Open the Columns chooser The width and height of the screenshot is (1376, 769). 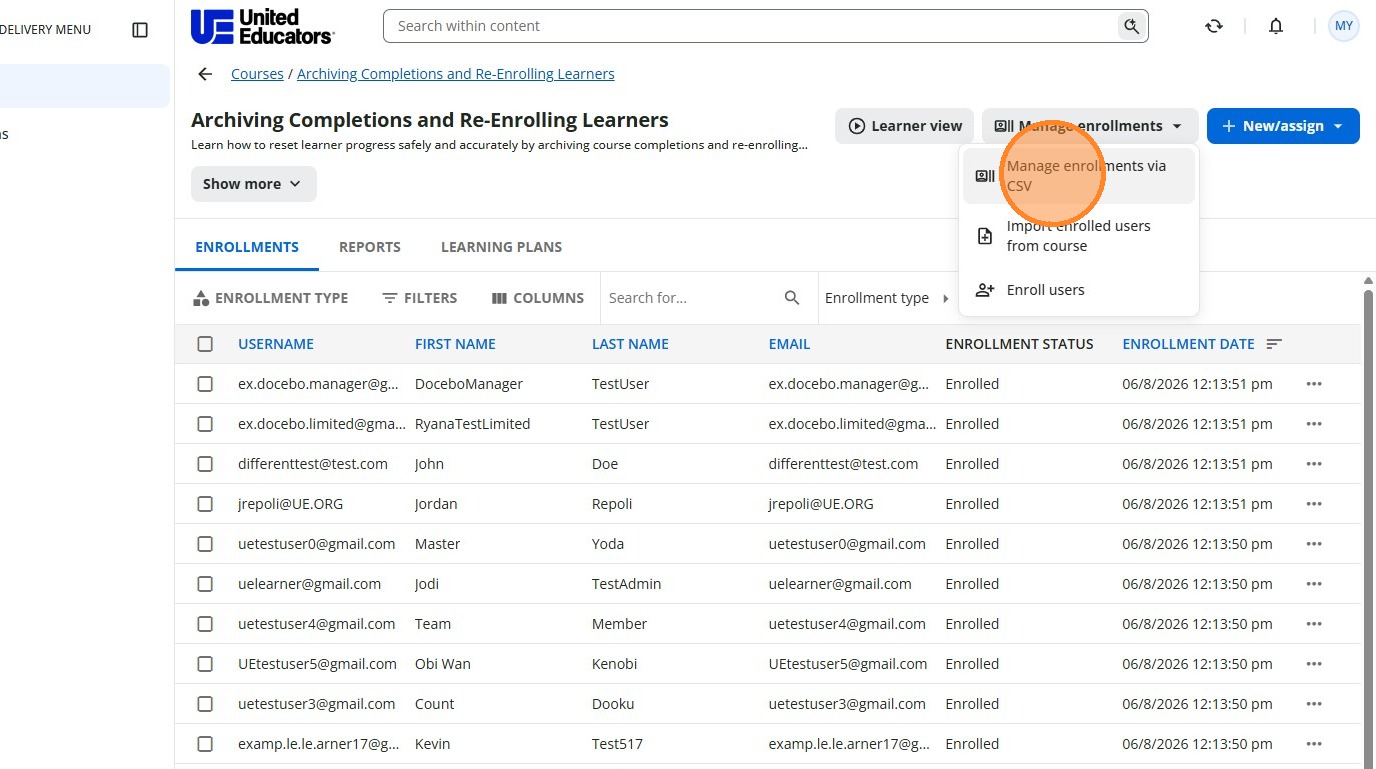[x=538, y=298]
